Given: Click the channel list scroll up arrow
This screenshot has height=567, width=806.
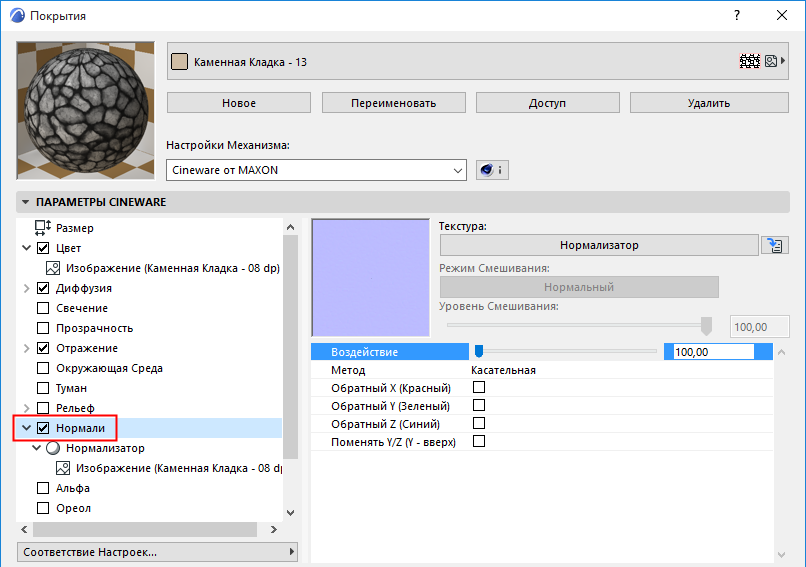Looking at the screenshot, I should [x=290, y=227].
